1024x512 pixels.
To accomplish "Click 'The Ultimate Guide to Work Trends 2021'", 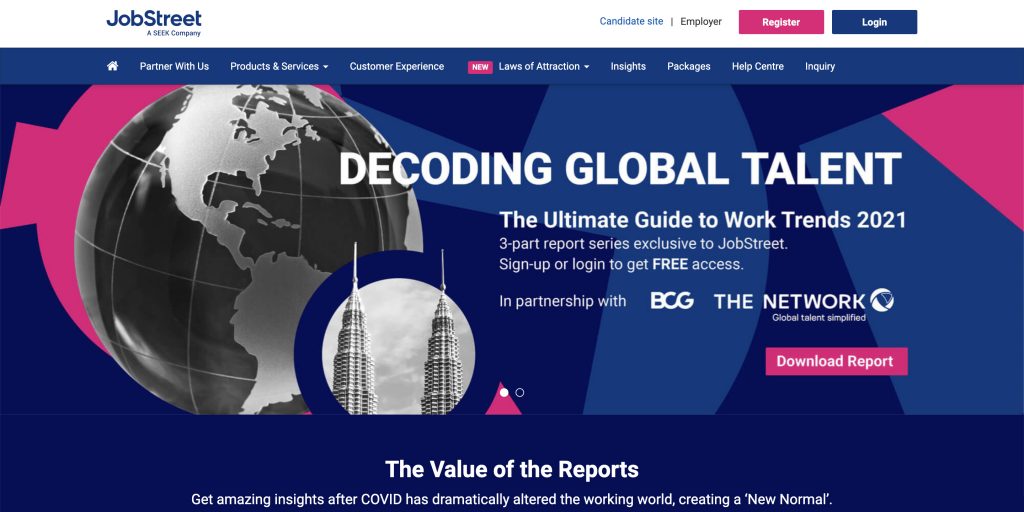I will point(703,220).
